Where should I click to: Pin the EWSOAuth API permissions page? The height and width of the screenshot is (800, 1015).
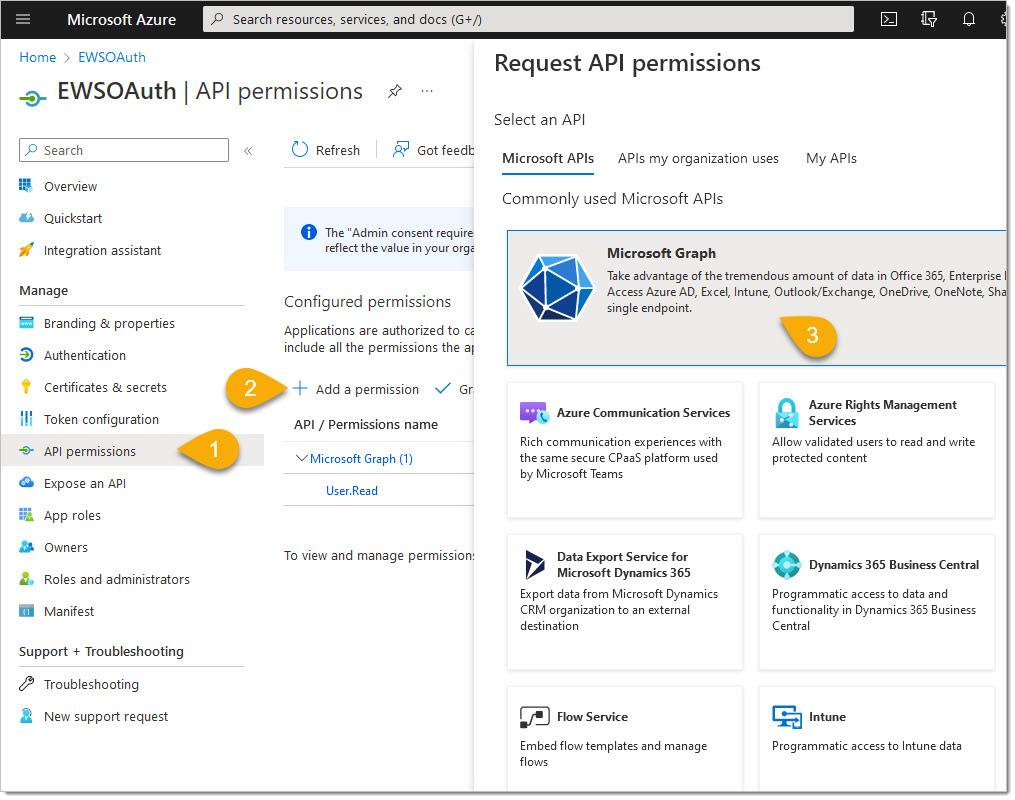pos(396,91)
